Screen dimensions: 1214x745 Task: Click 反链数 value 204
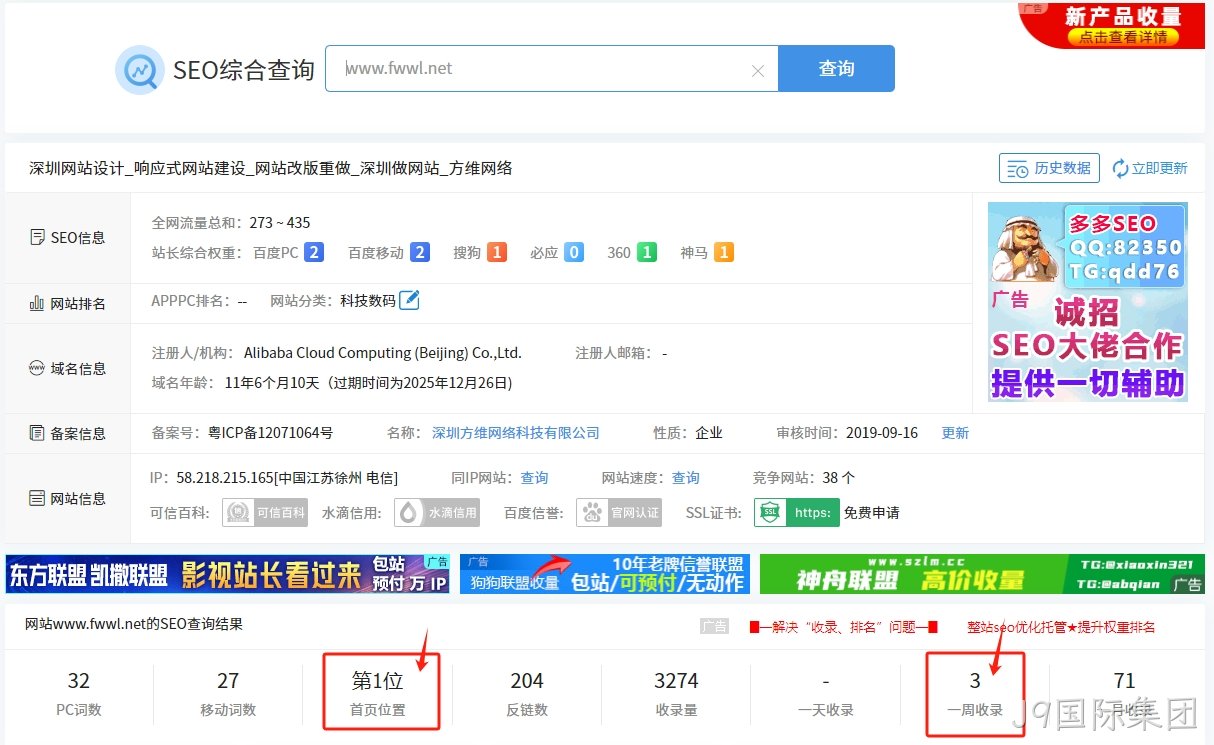[527, 681]
